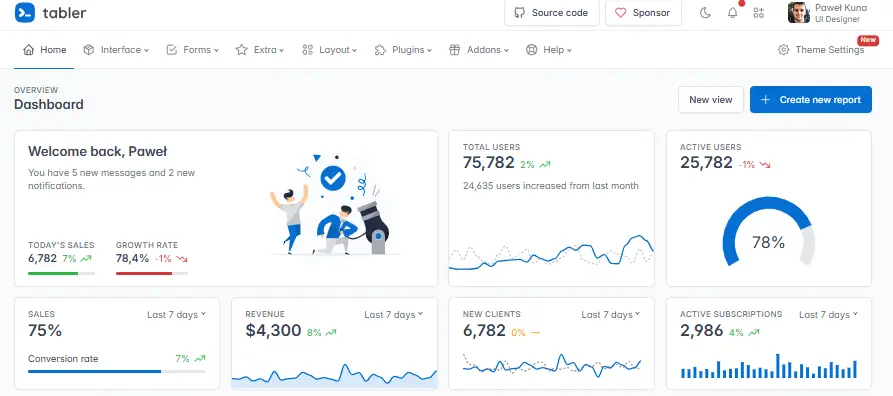Toggle dark mode moon icon
This screenshot has height=396, width=893.
point(705,13)
